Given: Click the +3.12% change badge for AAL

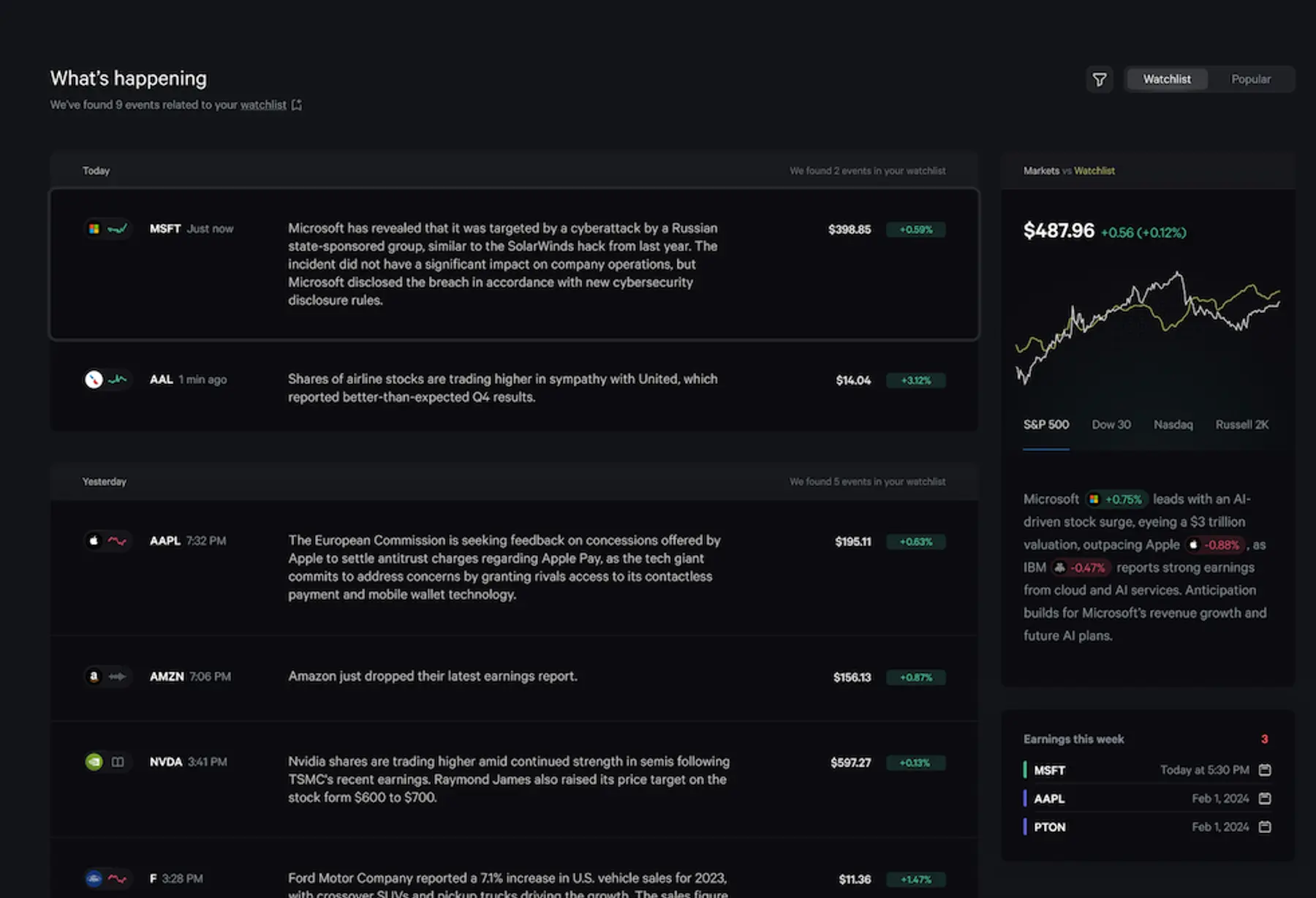Looking at the screenshot, I should [x=916, y=380].
